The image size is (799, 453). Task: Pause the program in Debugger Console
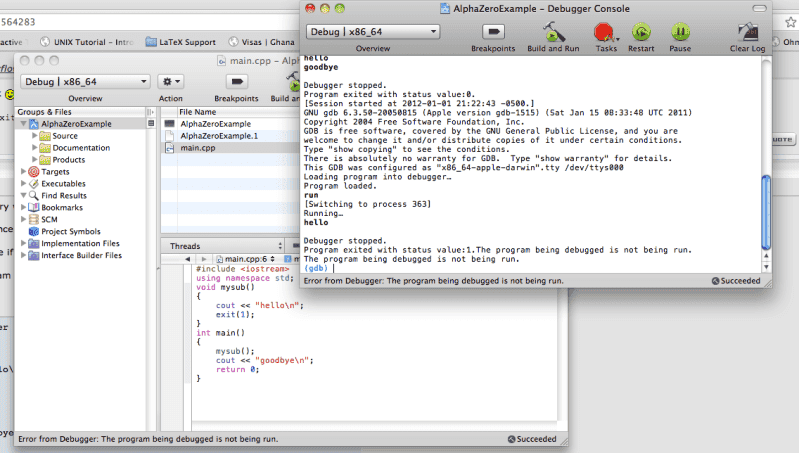pyautogui.click(x=680, y=33)
